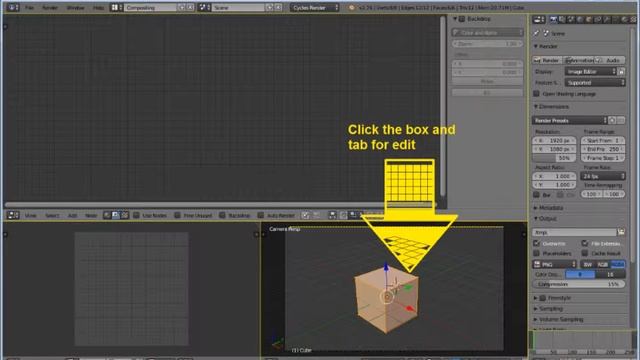This screenshot has width=640, height=360.
Task: Switch to the Constraints properties tab icon
Action: pyautogui.click(x=598, y=19)
